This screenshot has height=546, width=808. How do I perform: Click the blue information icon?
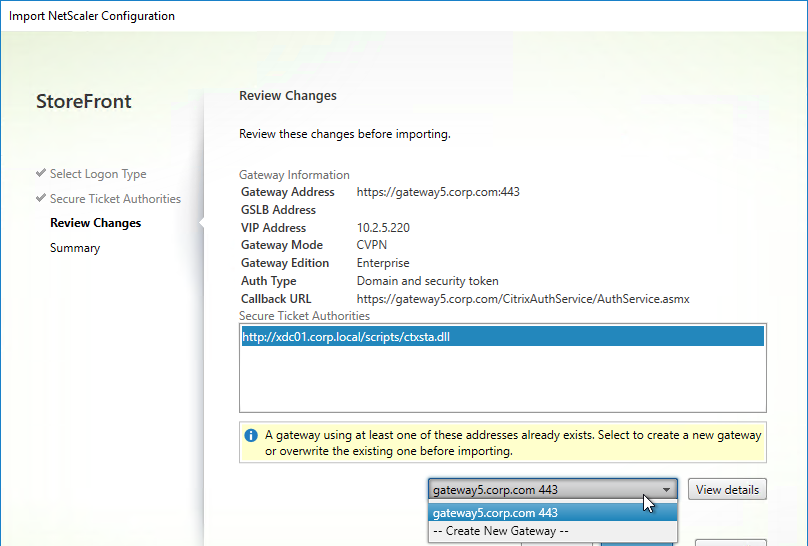point(251,436)
